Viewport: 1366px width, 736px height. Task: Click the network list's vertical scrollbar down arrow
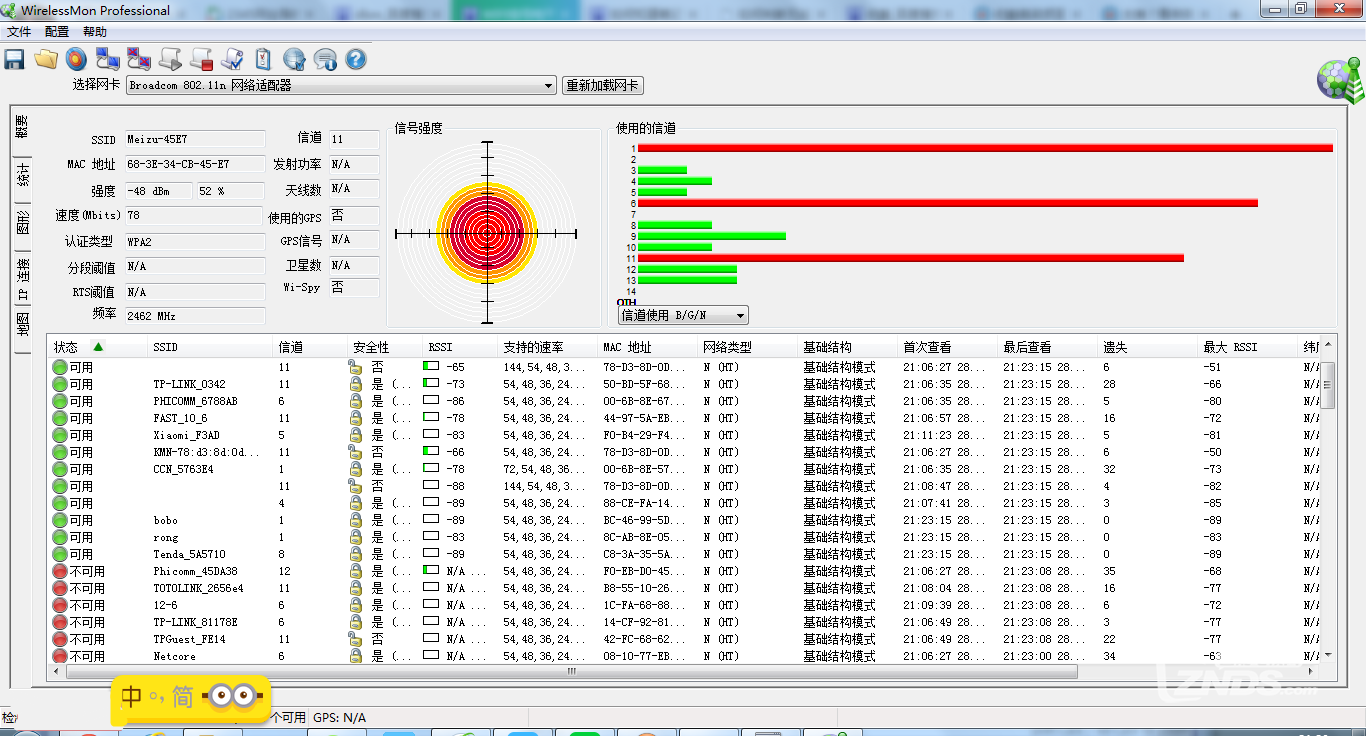click(x=1328, y=655)
